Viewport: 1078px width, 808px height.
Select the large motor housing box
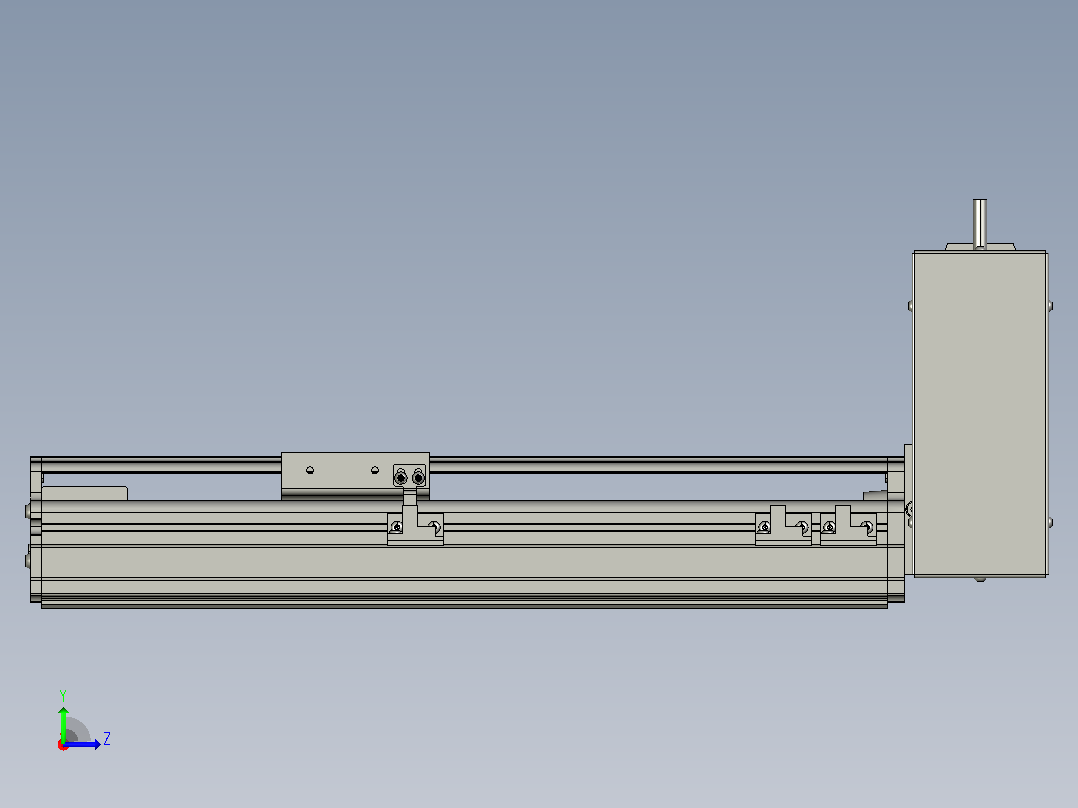point(980,414)
